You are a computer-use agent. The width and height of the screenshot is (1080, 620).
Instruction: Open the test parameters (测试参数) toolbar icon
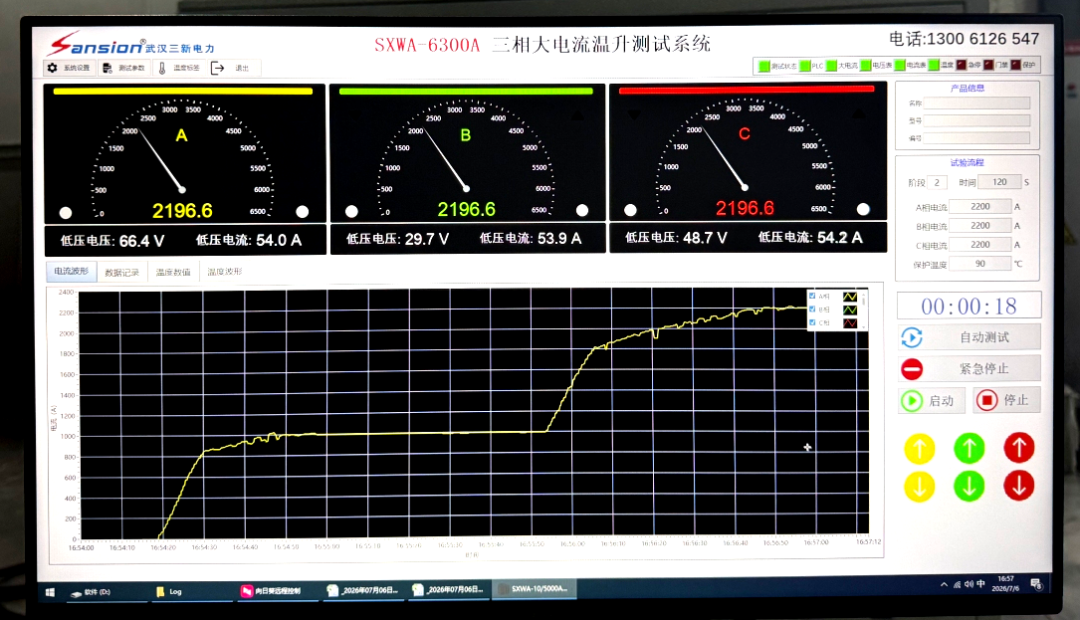[x=107, y=68]
